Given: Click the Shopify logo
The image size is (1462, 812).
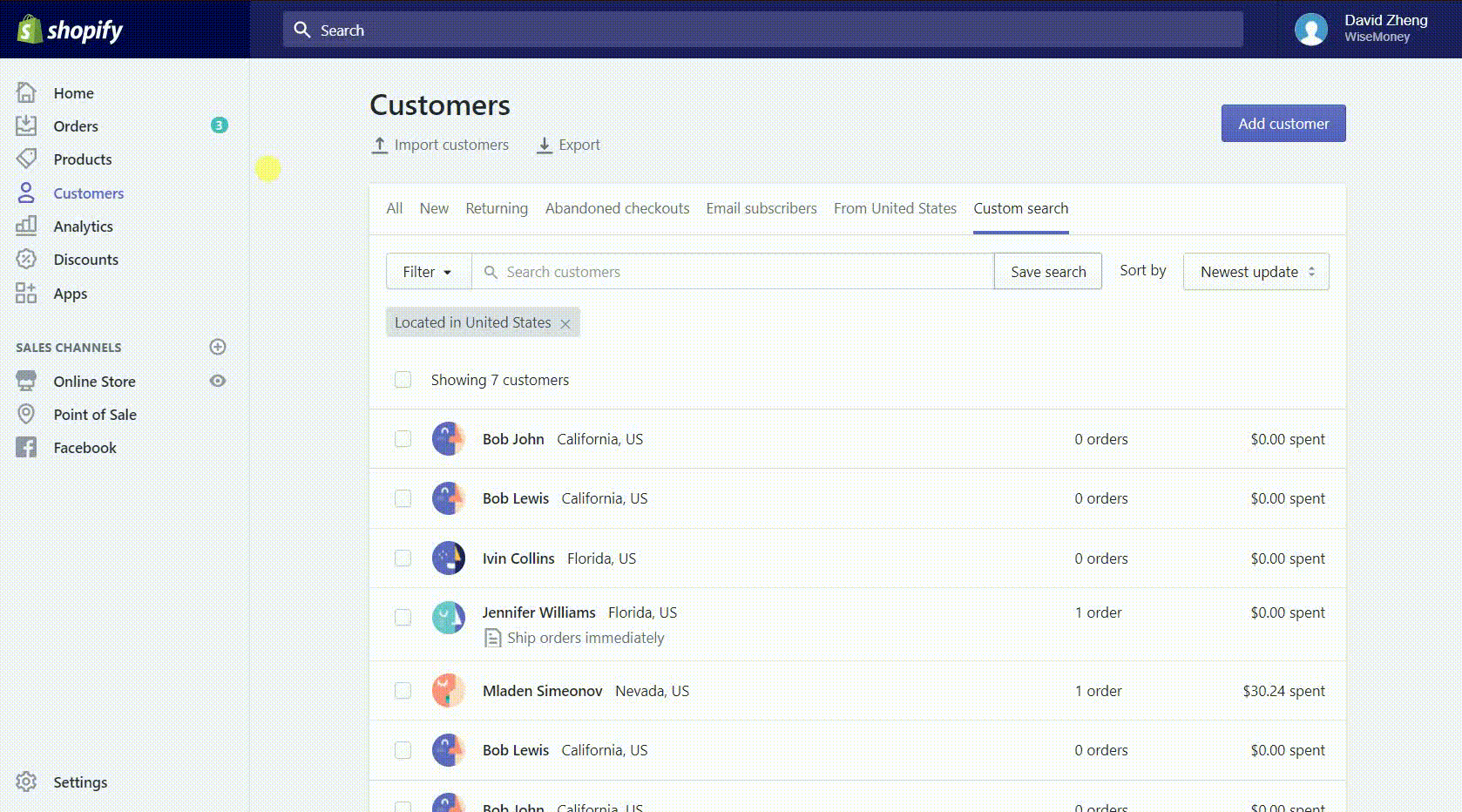Looking at the screenshot, I should pyautogui.click(x=70, y=30).
